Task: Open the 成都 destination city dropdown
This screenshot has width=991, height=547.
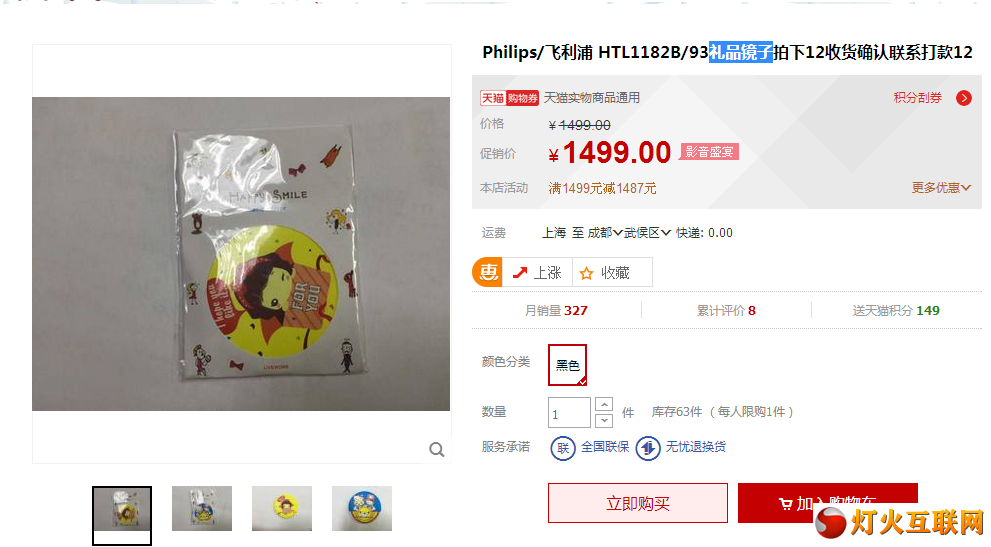Action: click(x=605, y=233)
